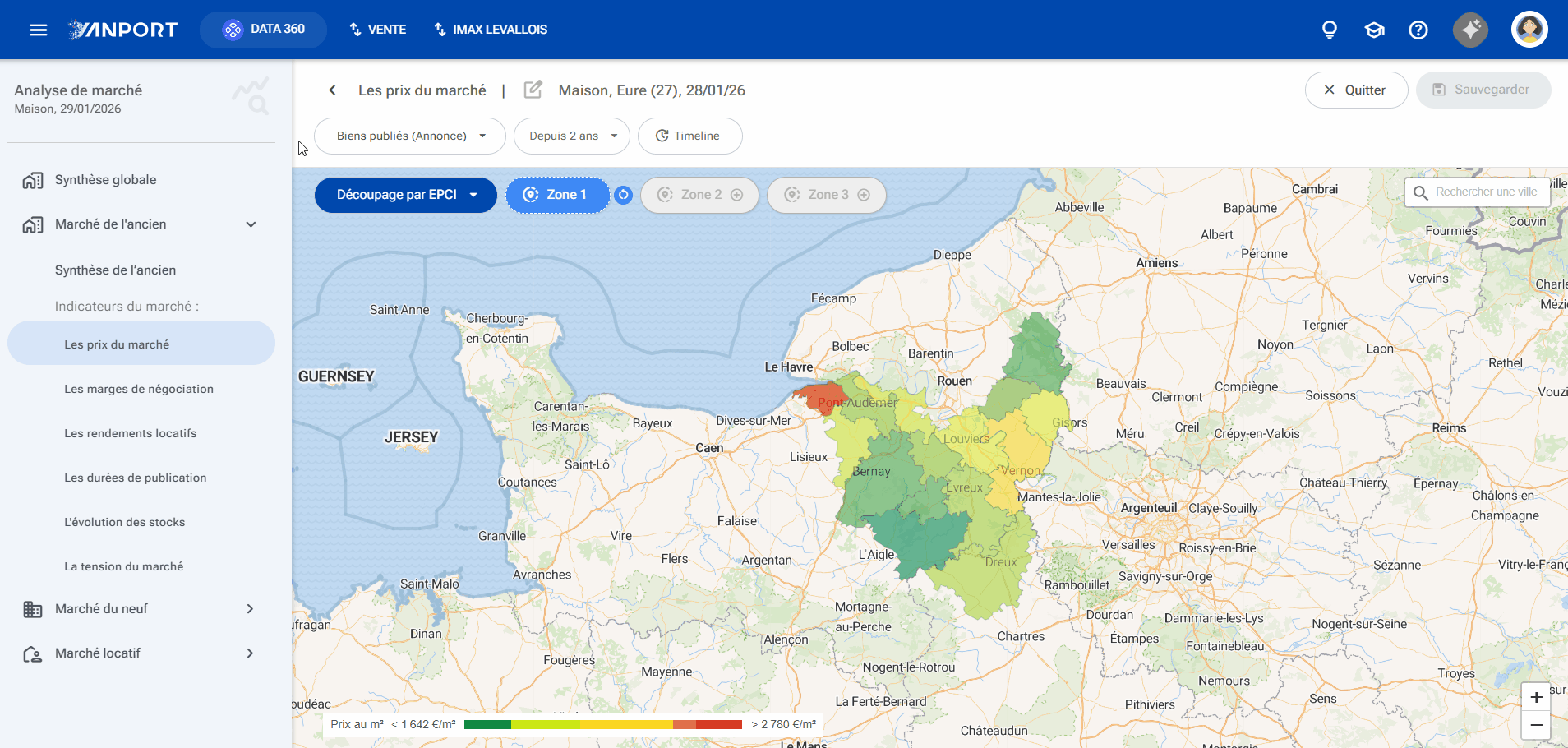1568x748 pixels.
Task: Click the Synthèse globale building icon
Action: (x=33, y=180)
